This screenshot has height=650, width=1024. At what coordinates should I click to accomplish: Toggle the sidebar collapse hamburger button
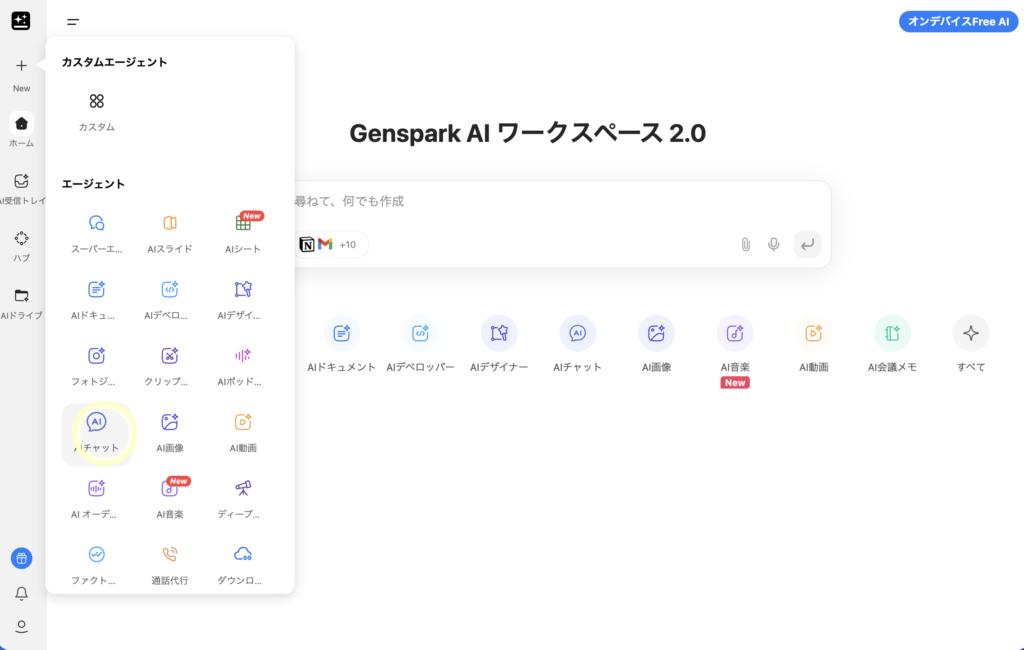click(73, 22)
